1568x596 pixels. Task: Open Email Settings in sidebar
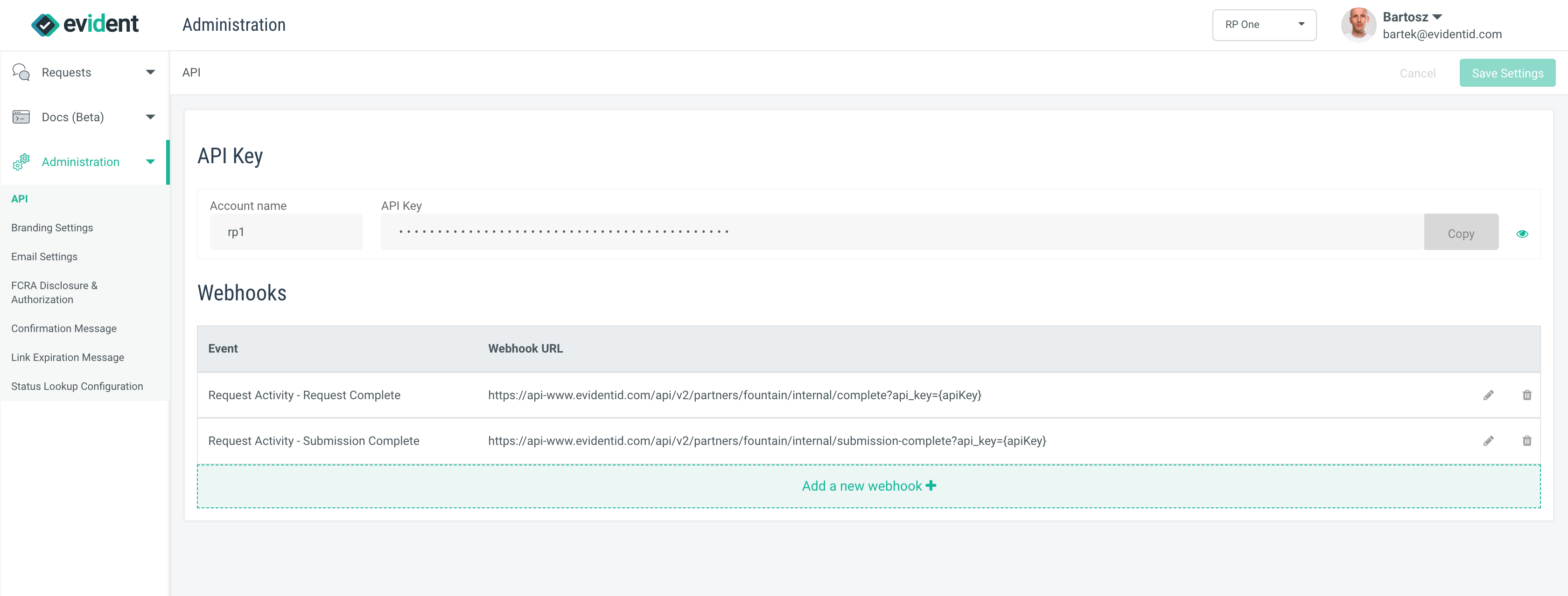[44, 256]
